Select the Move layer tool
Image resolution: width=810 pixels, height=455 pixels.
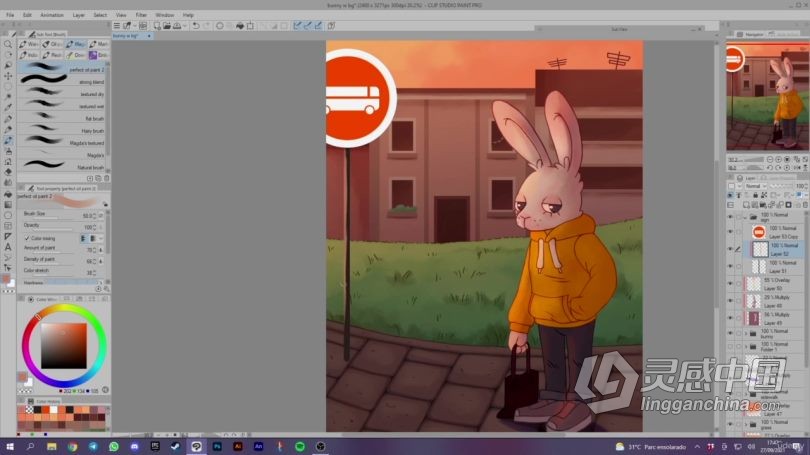click(8, 76)
